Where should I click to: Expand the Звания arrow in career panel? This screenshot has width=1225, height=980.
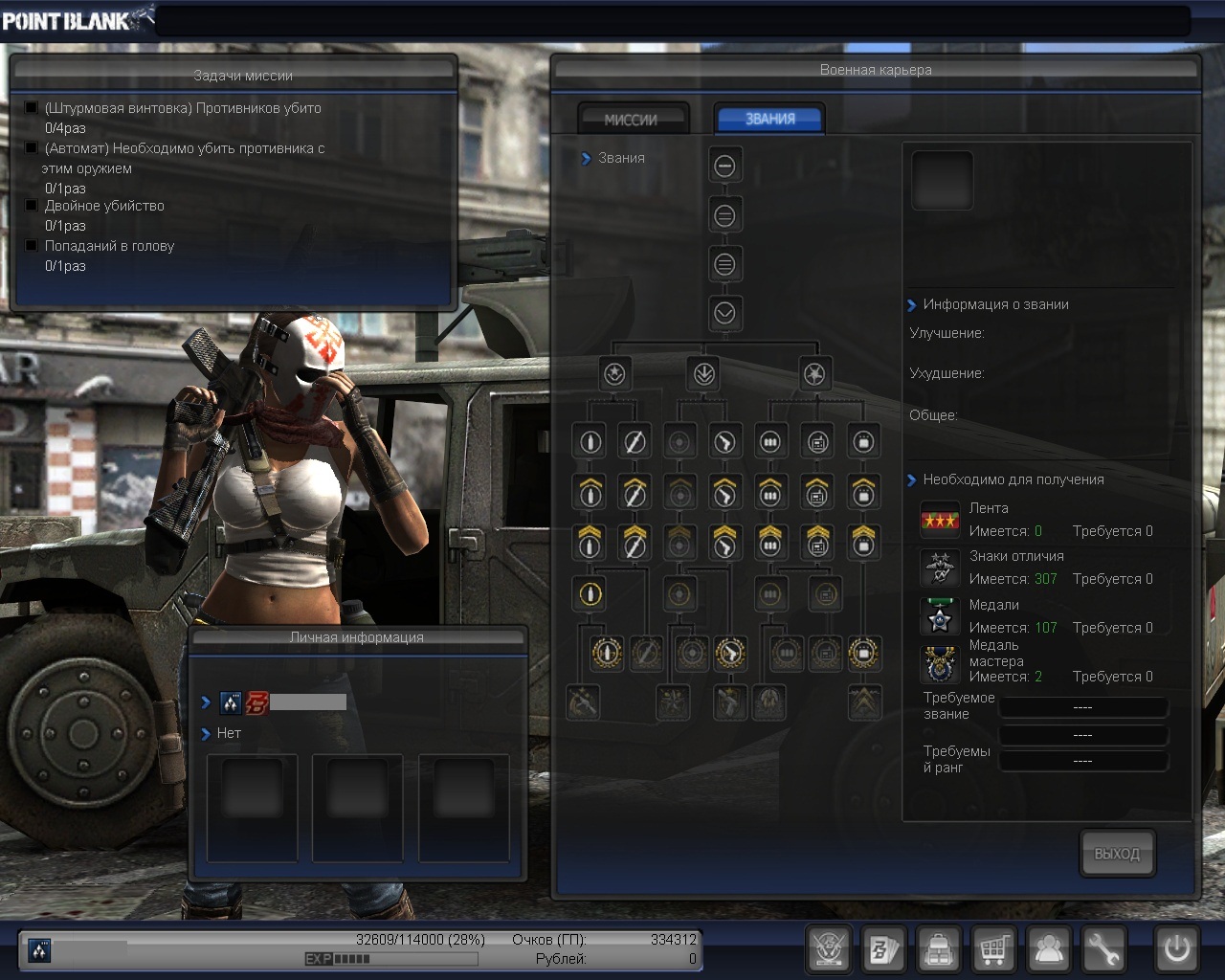pos(586,159)
